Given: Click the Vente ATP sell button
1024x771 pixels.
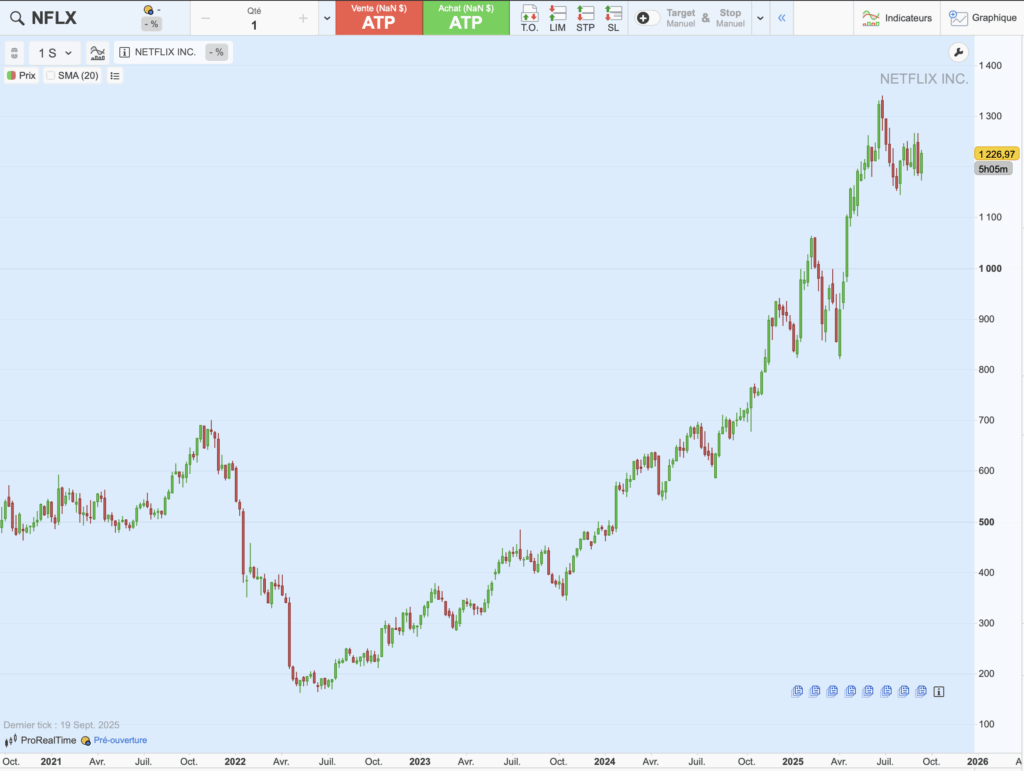Looking at the screenshot, I should 377,17.
